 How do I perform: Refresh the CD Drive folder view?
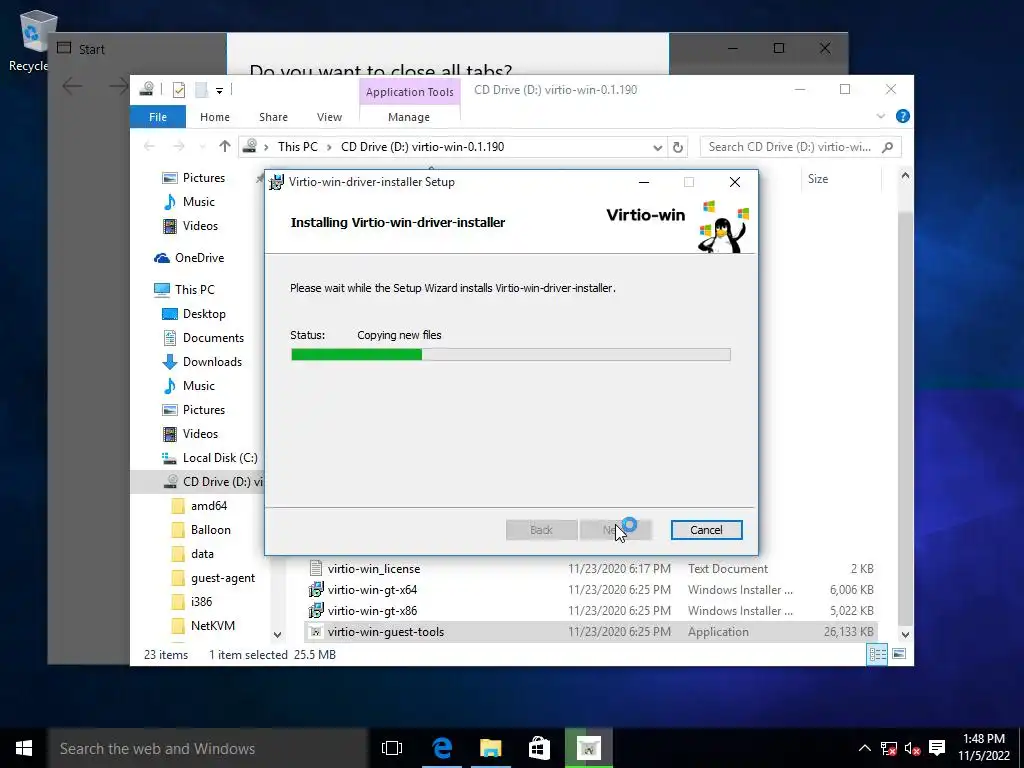click(678, 147)
